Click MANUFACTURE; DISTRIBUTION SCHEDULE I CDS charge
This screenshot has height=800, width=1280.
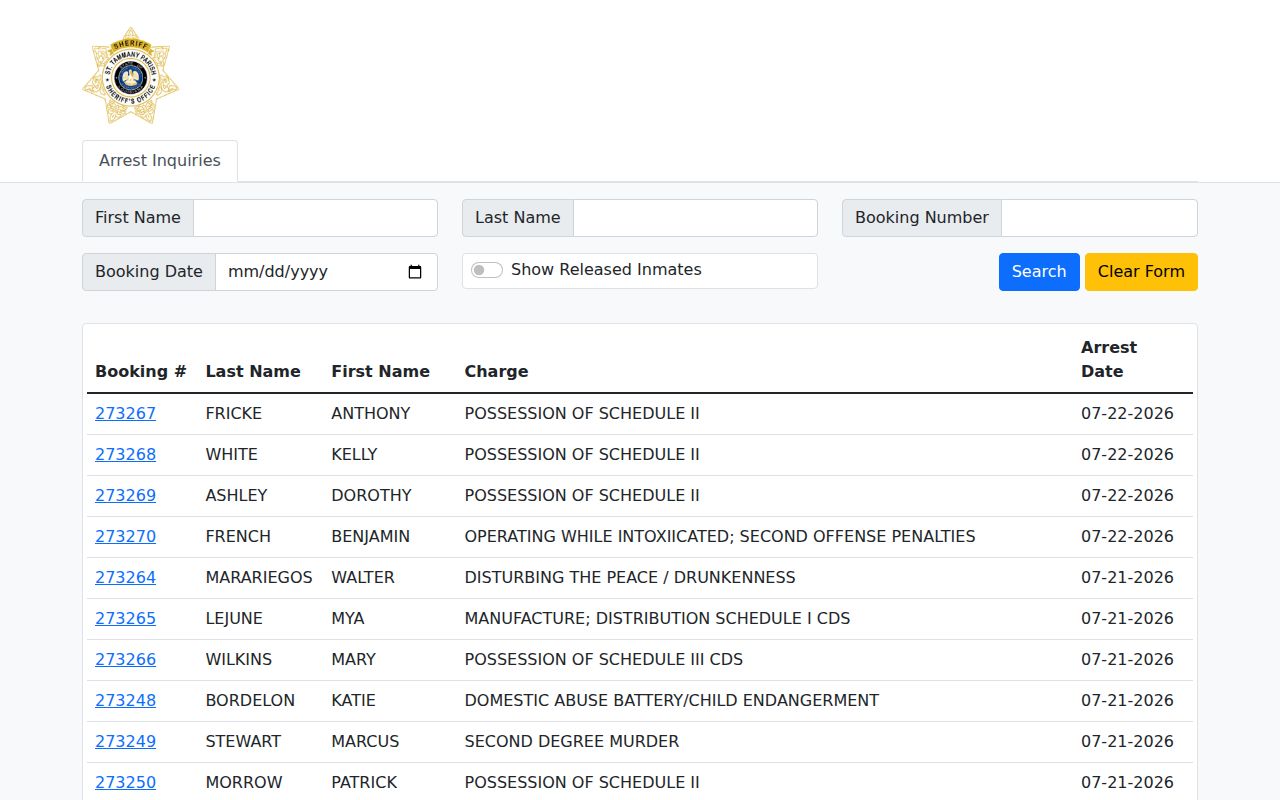pos(657,619)
